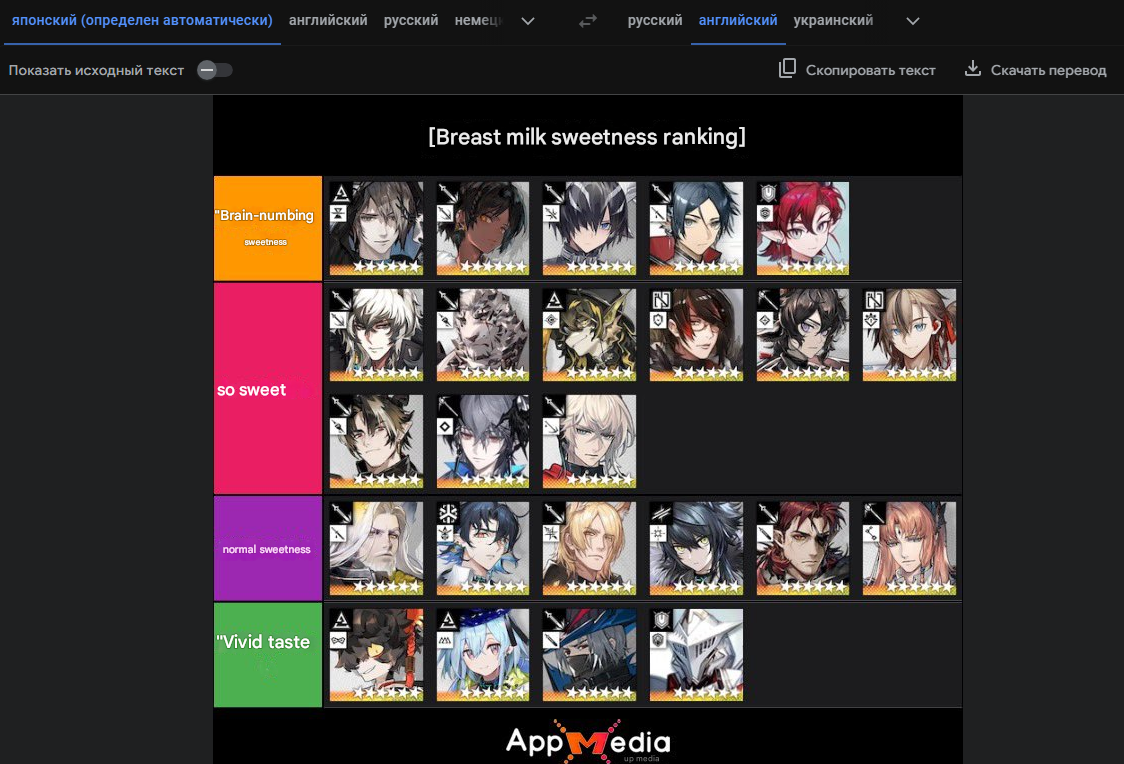Click the Скачать перевод label
1124x764 pixels.
point(1048,70)
